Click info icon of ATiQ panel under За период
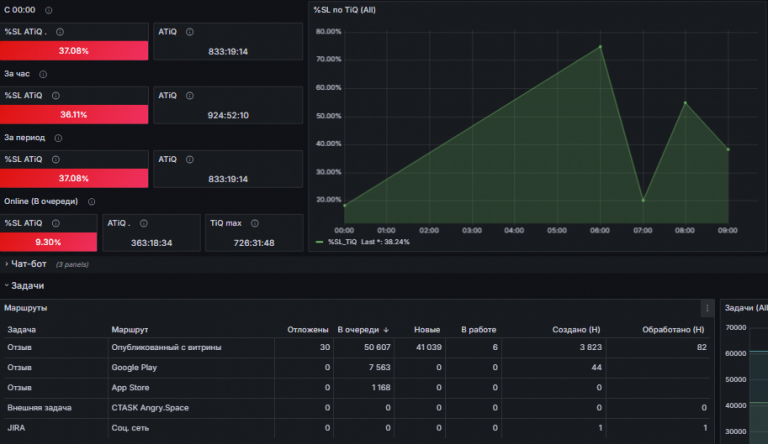Screen dimensions: 768x444 tap(190, 160)
